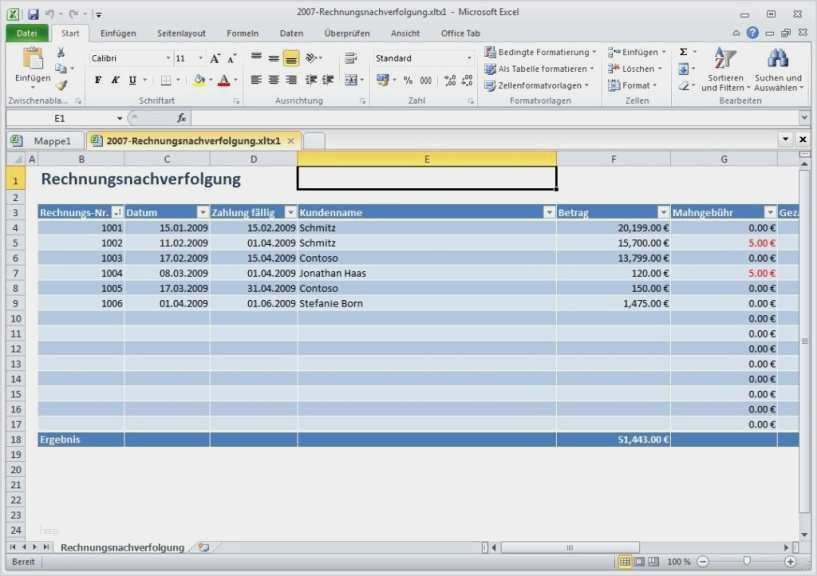This screenshot has height=576, width=817.
Task: Select the cell containing Jonathan Haas
Action: pos(427,273)
